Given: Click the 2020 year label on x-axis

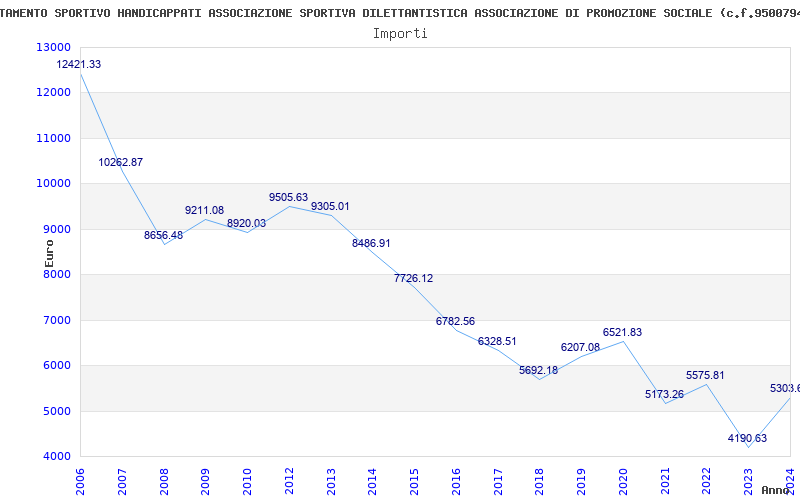Looking at the screenshot, I should (623, 482).
